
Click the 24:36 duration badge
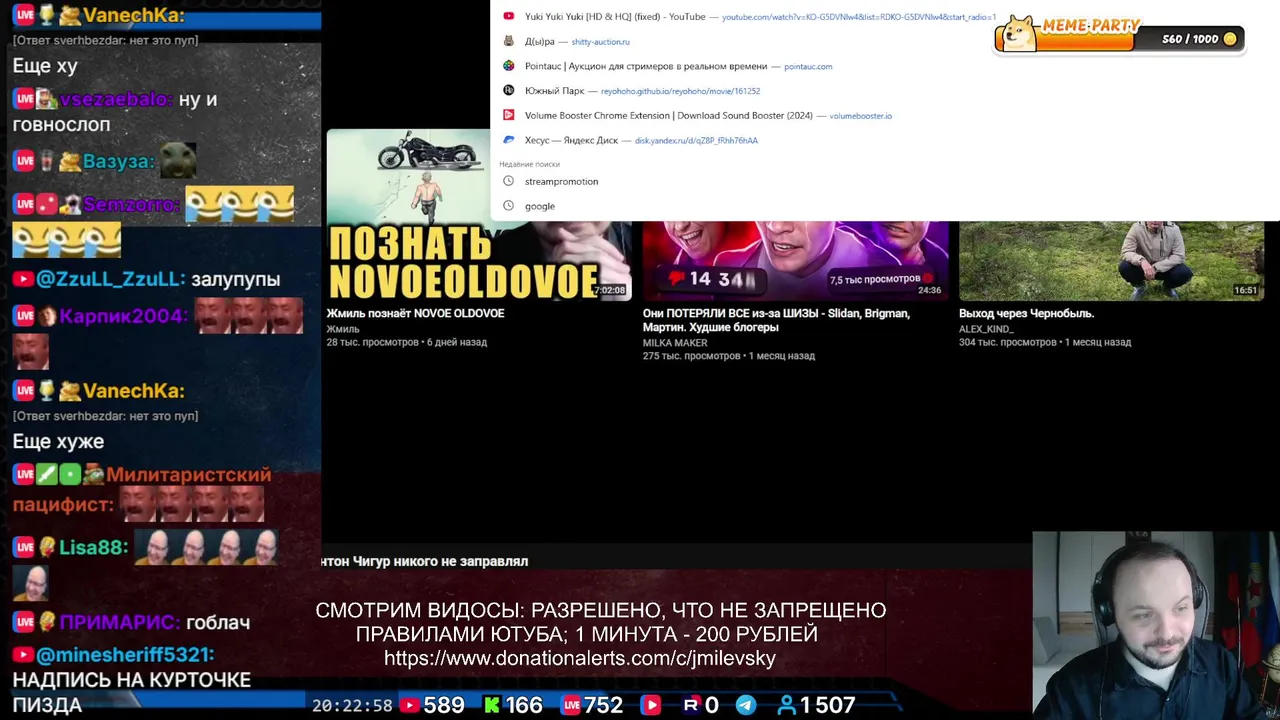(930, 290)
